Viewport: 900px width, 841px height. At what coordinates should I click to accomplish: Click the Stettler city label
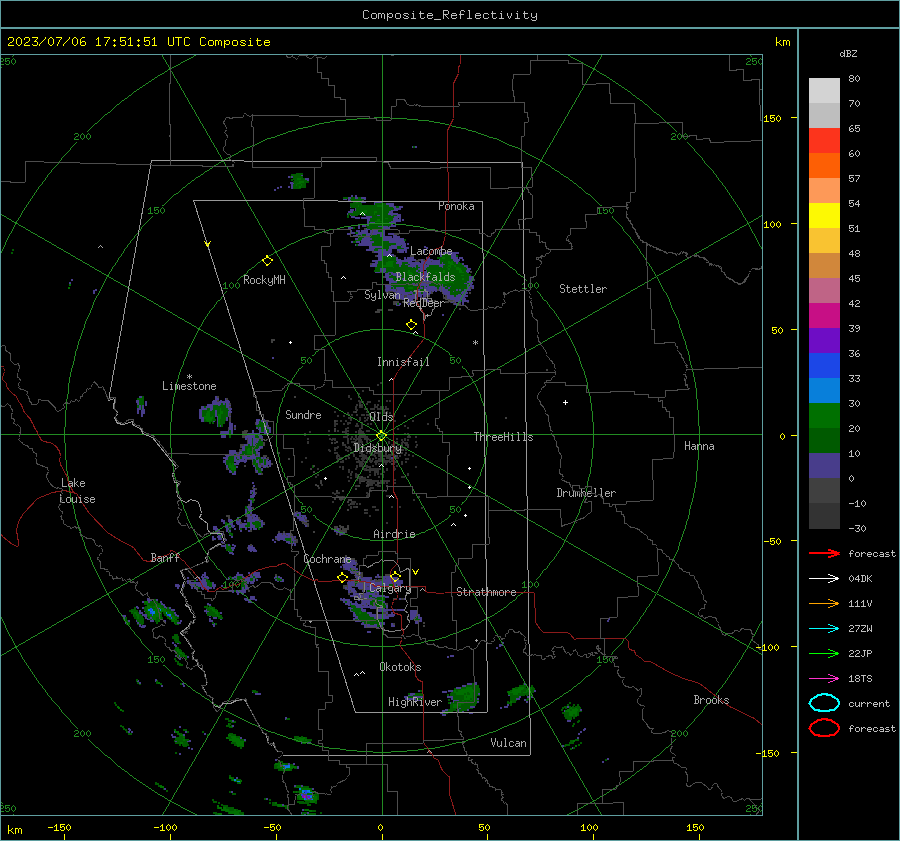point(583,289)
